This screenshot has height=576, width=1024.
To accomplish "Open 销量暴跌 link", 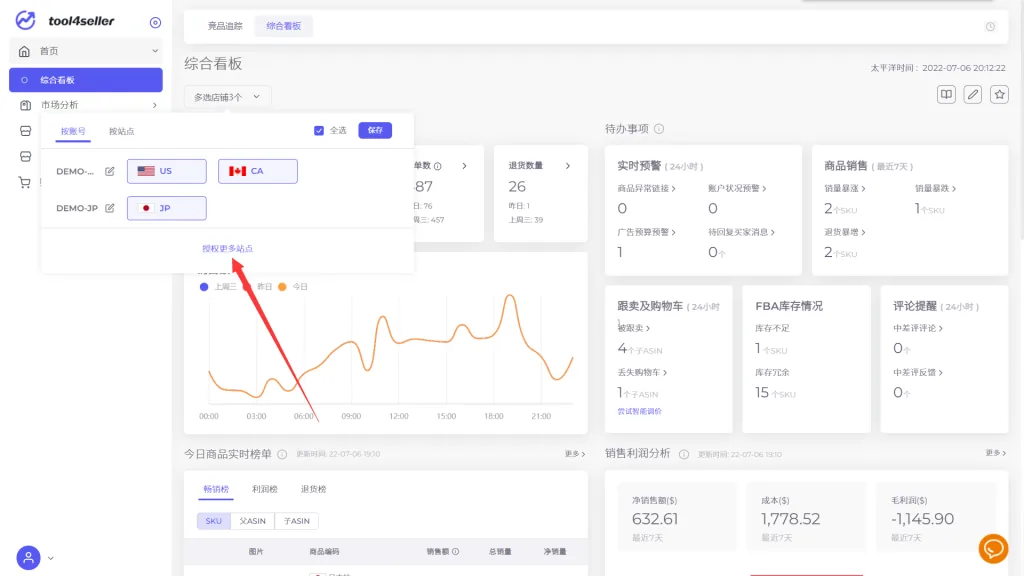I will point(935,188).
